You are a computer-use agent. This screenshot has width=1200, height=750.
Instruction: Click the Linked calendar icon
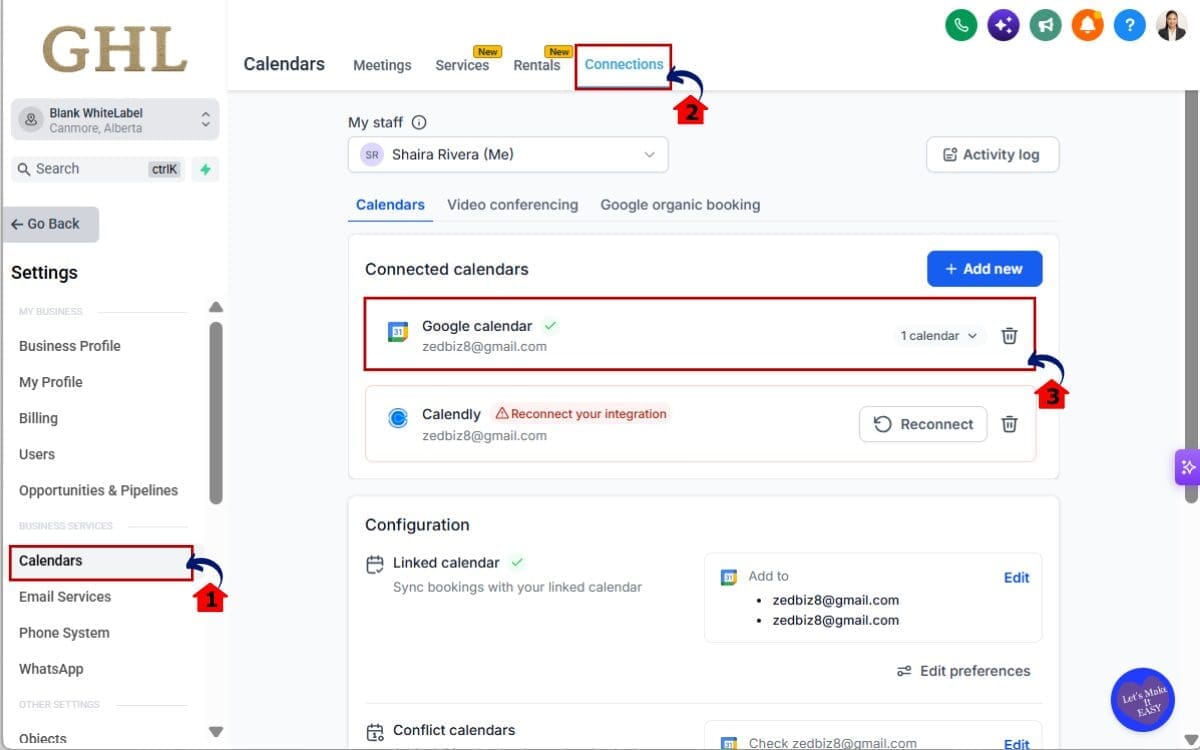[x=374, y=564]
